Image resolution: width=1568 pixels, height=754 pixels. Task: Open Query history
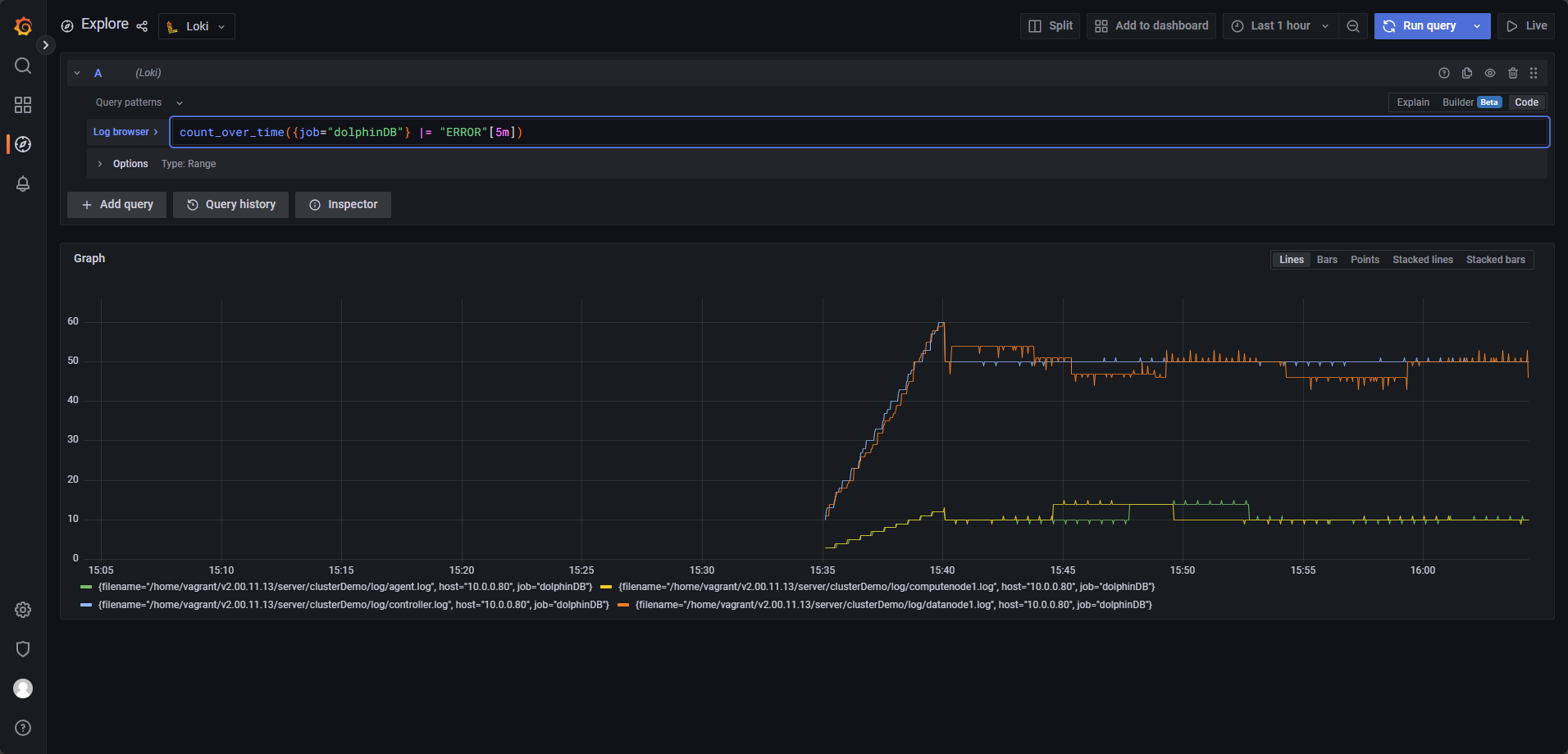(x=230, y=204)
